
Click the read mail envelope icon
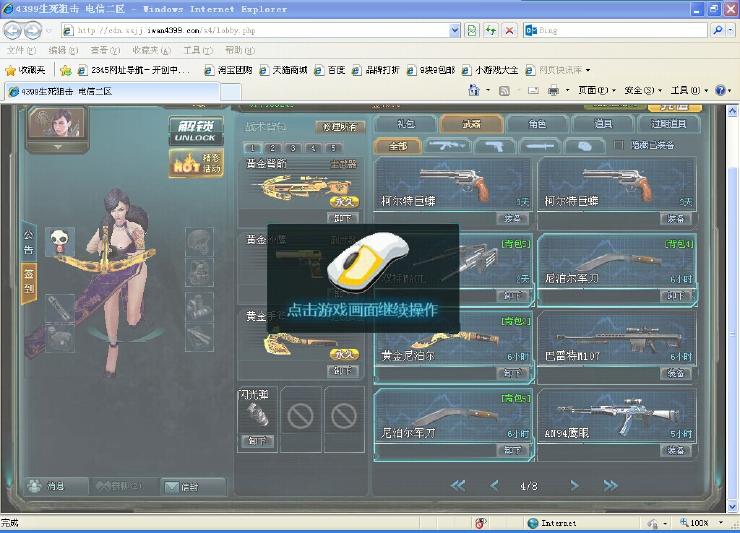(533, 91)
